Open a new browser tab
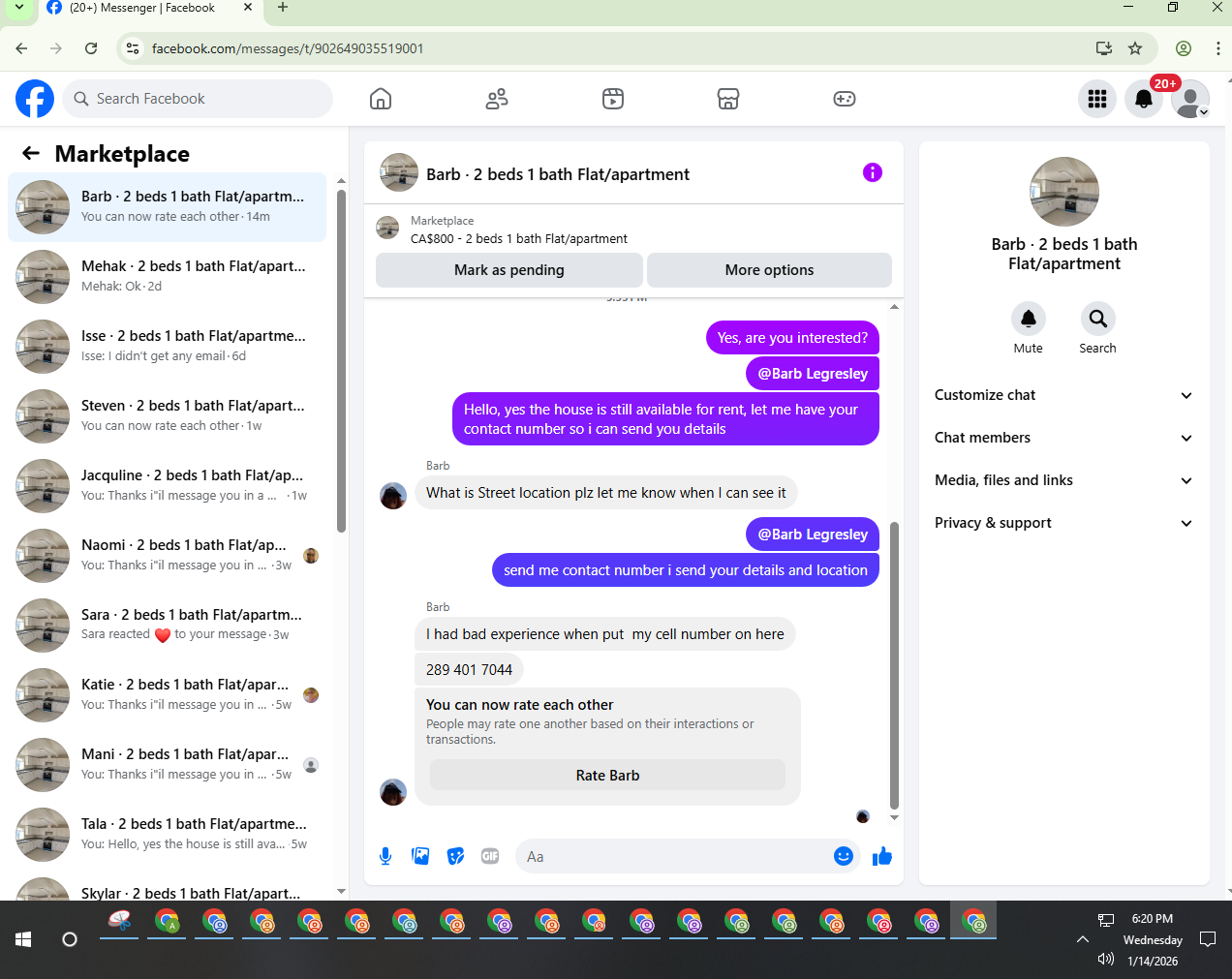Image resolution: width=1232 pixels, height=979 pixels. tap(283, 8)
